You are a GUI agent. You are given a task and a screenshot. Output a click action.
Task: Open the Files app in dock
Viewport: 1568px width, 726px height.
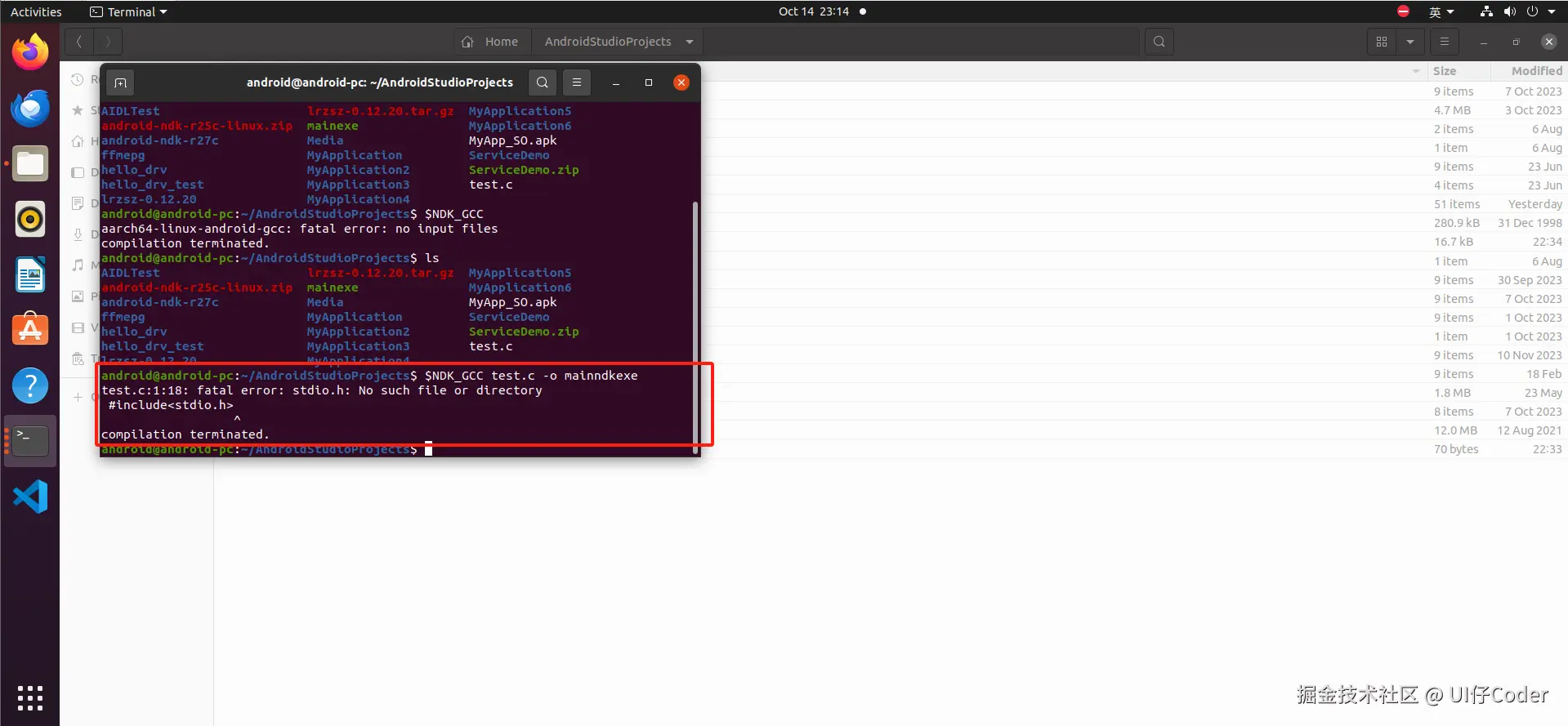tap(30, 163)
